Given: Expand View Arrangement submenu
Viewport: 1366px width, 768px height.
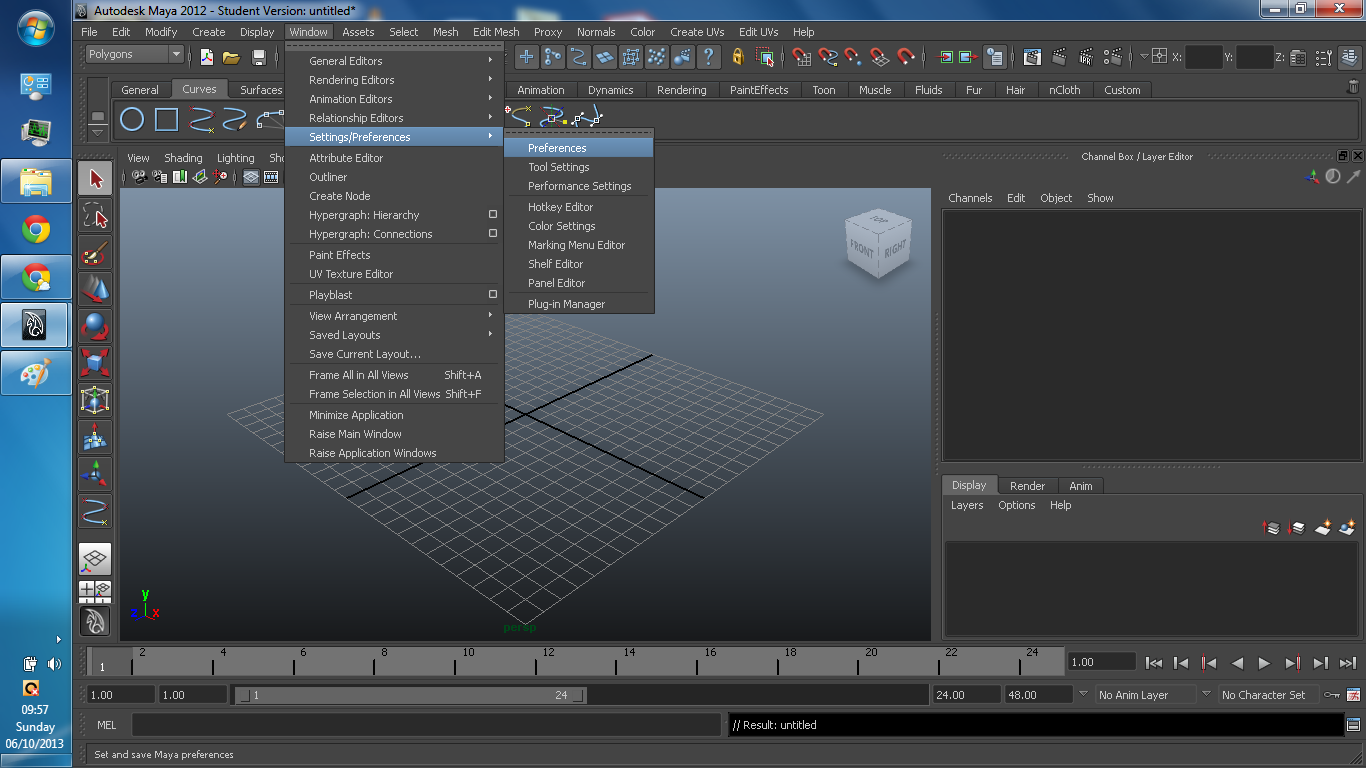Looking at the screenshot, I should (394, 316).
